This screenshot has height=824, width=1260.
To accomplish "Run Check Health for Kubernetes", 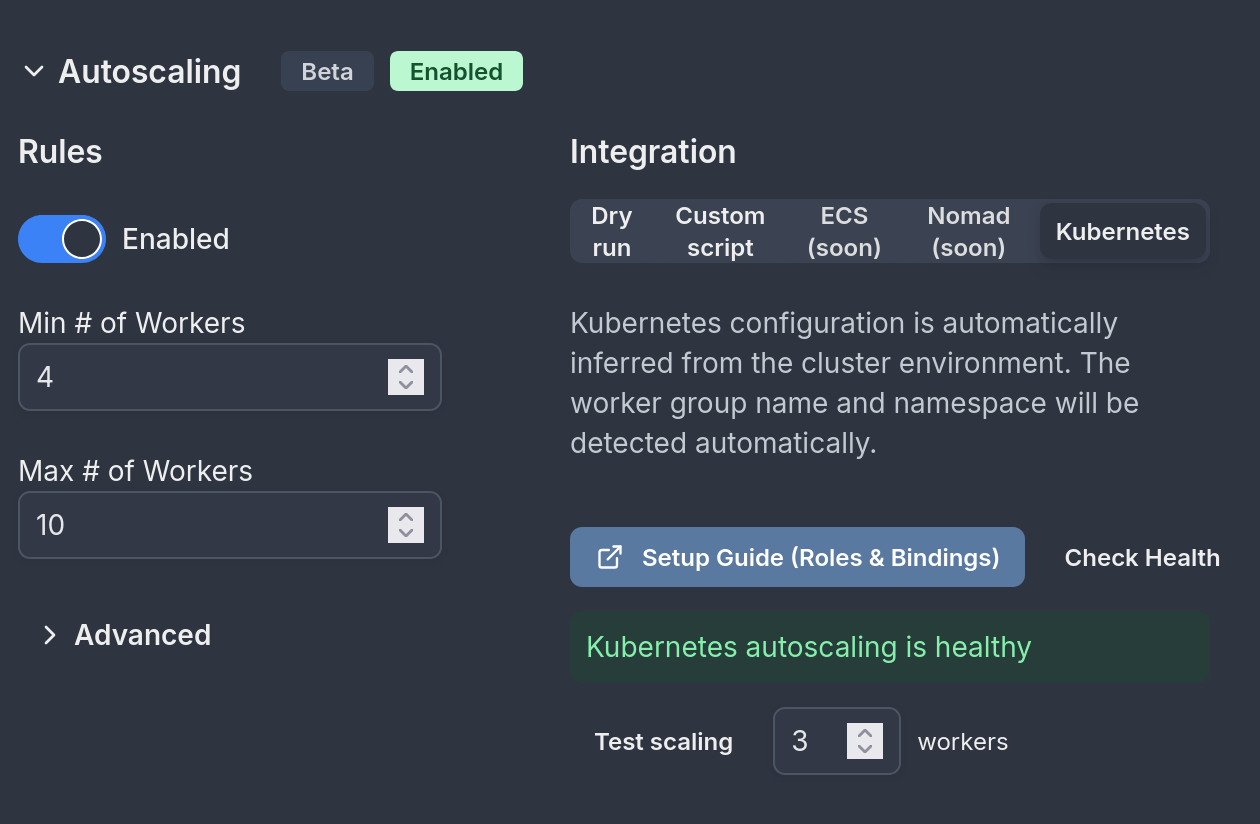I will (1142, 557).
